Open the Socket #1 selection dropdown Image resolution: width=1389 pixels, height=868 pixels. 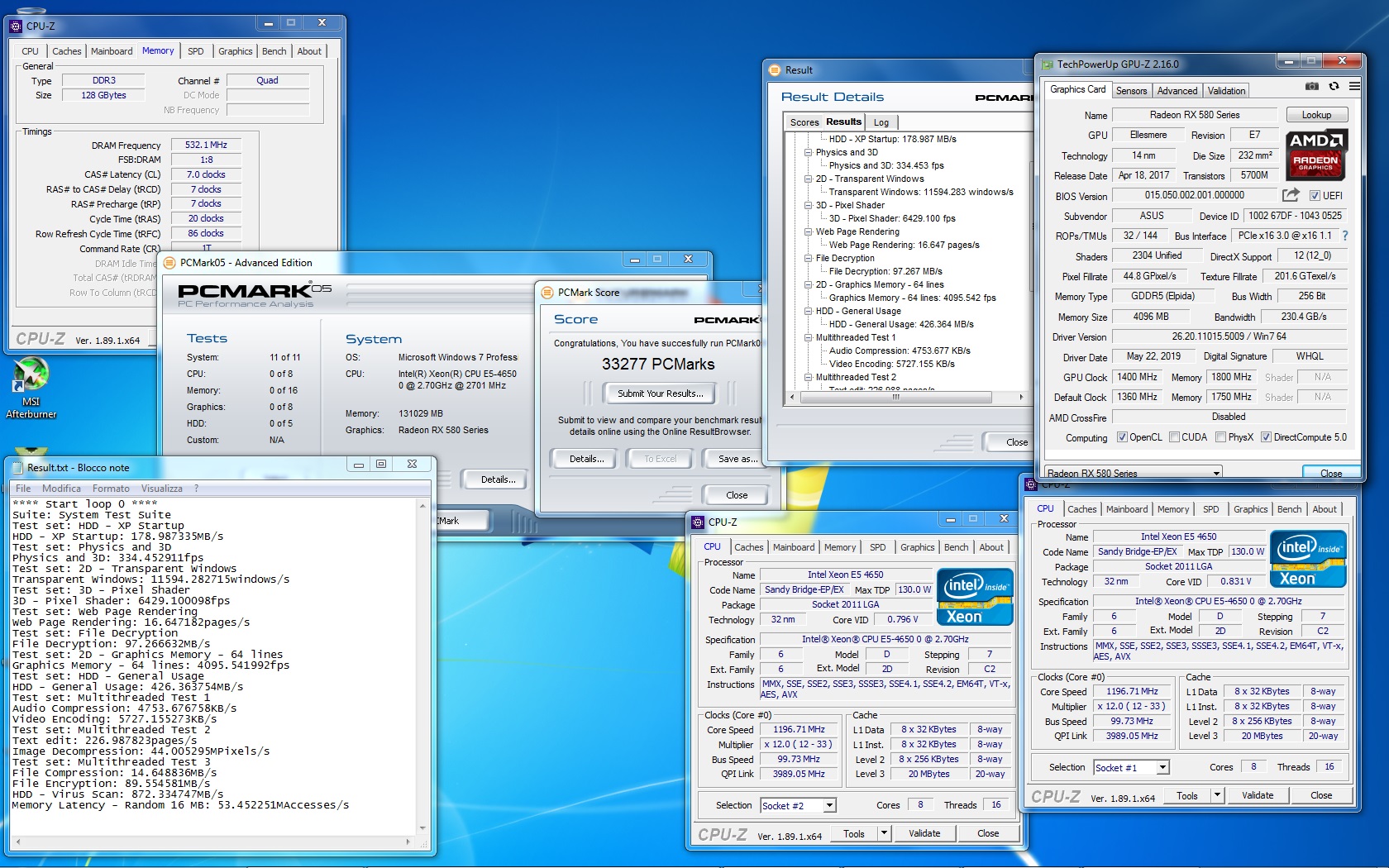[x=1162, y=767]
